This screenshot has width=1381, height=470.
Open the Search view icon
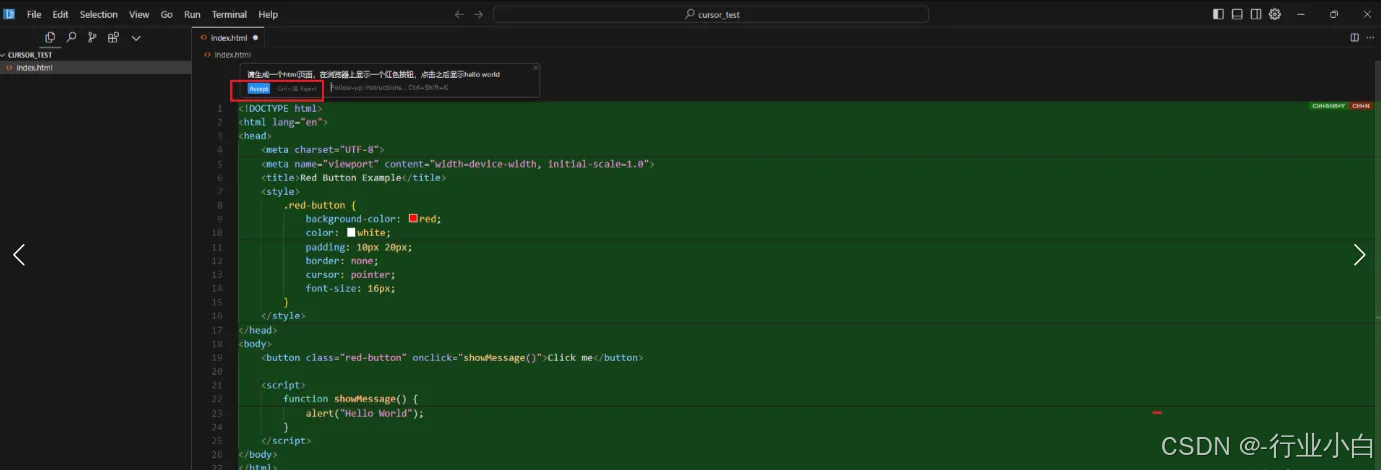(x=71, y=37)
